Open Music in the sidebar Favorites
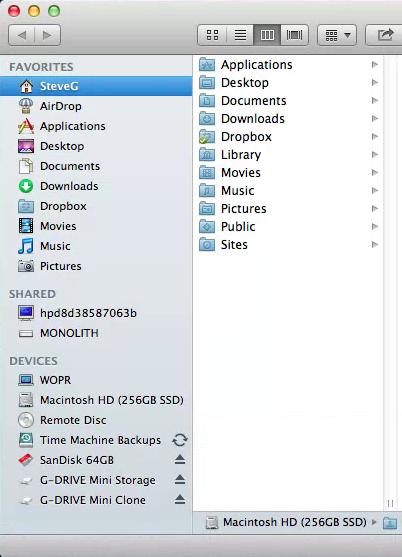This screenshot has height=557, width=402. point(96,246)
